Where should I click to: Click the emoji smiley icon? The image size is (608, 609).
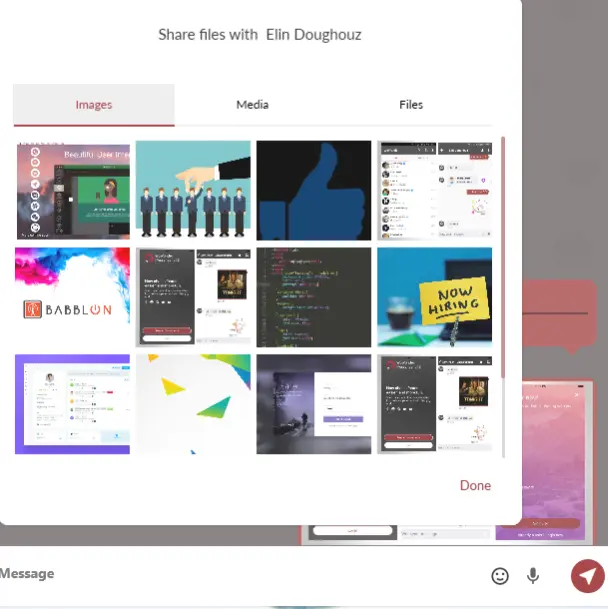tap(500, 575)
